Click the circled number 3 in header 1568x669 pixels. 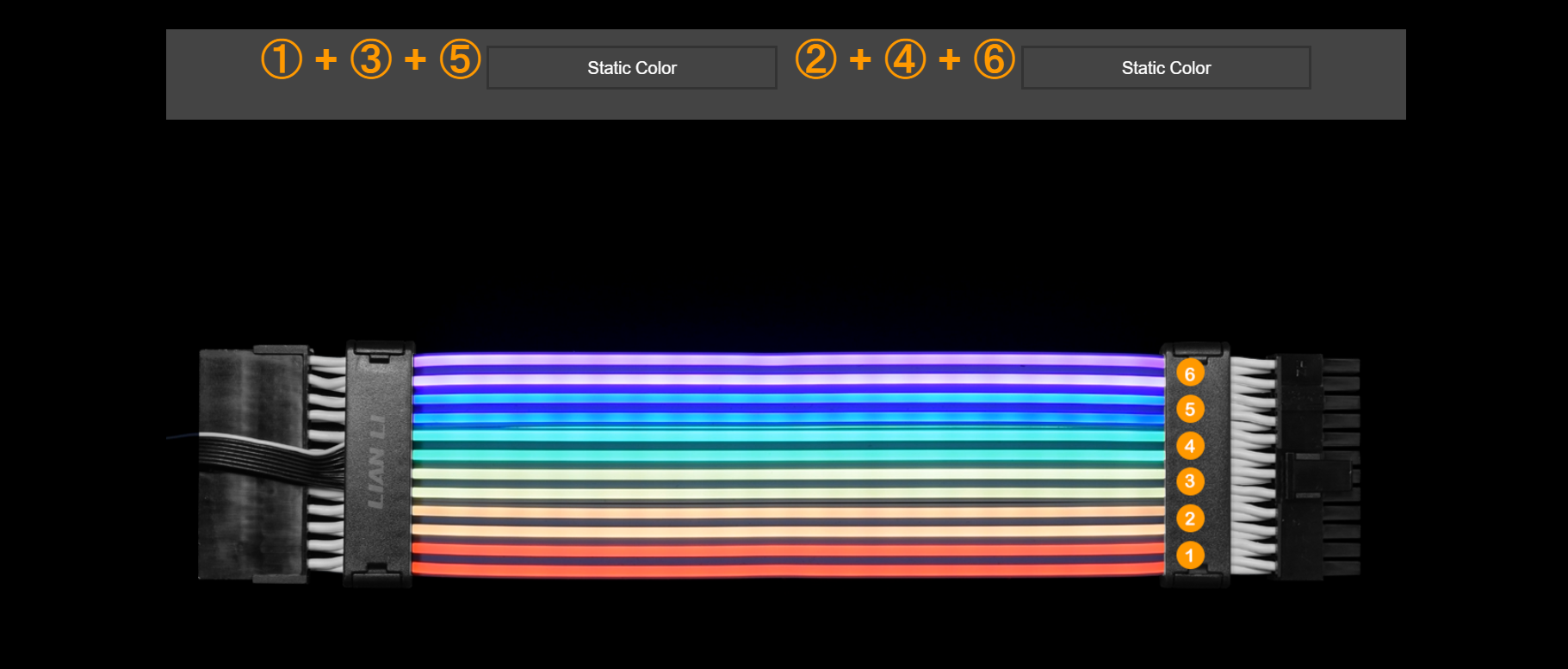tap(371, 59)
